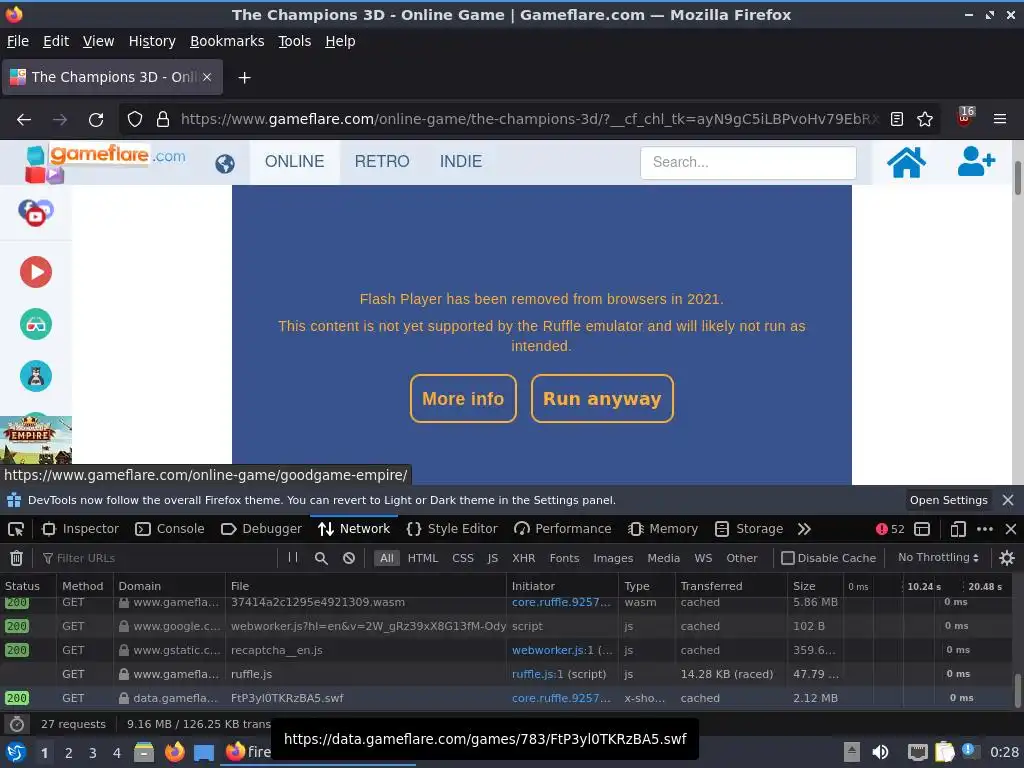Go to Gameflare home icon
The image size is (1024, 768).
pos(906,162)
